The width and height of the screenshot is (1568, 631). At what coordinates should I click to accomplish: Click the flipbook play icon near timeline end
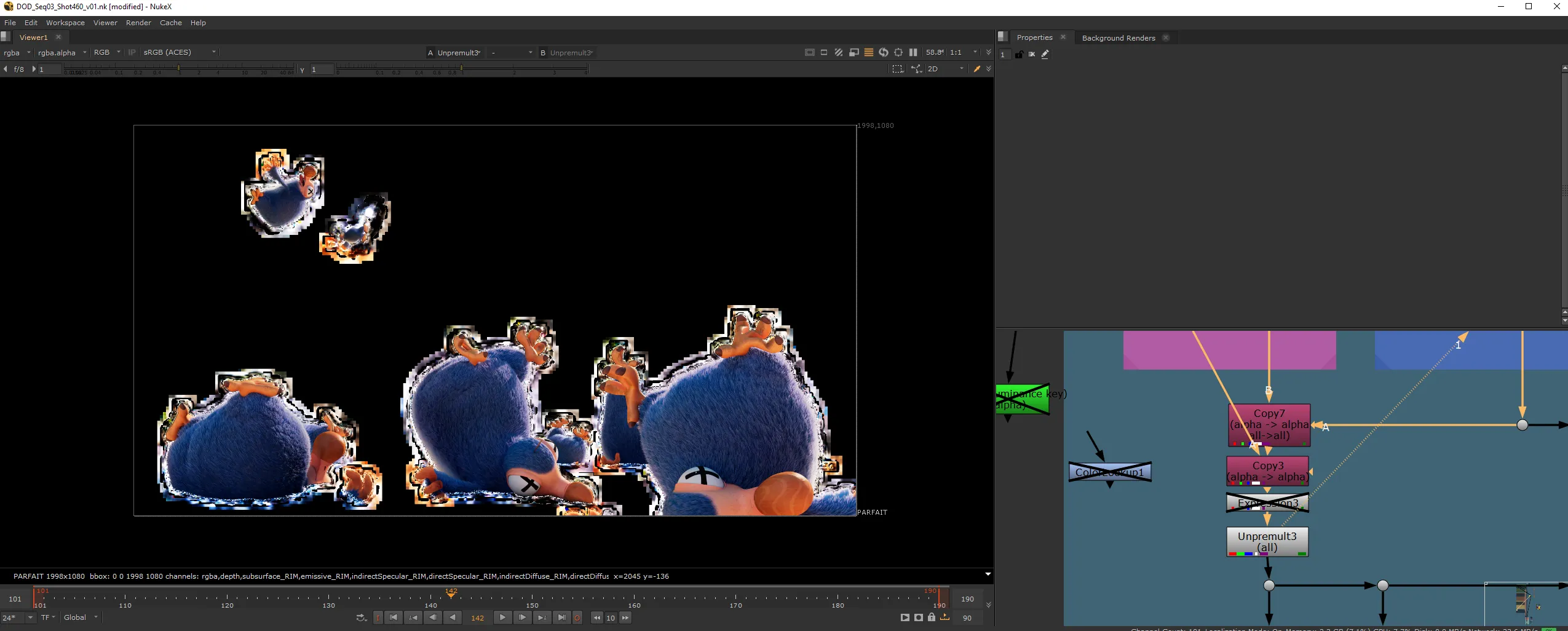point(905,617)
